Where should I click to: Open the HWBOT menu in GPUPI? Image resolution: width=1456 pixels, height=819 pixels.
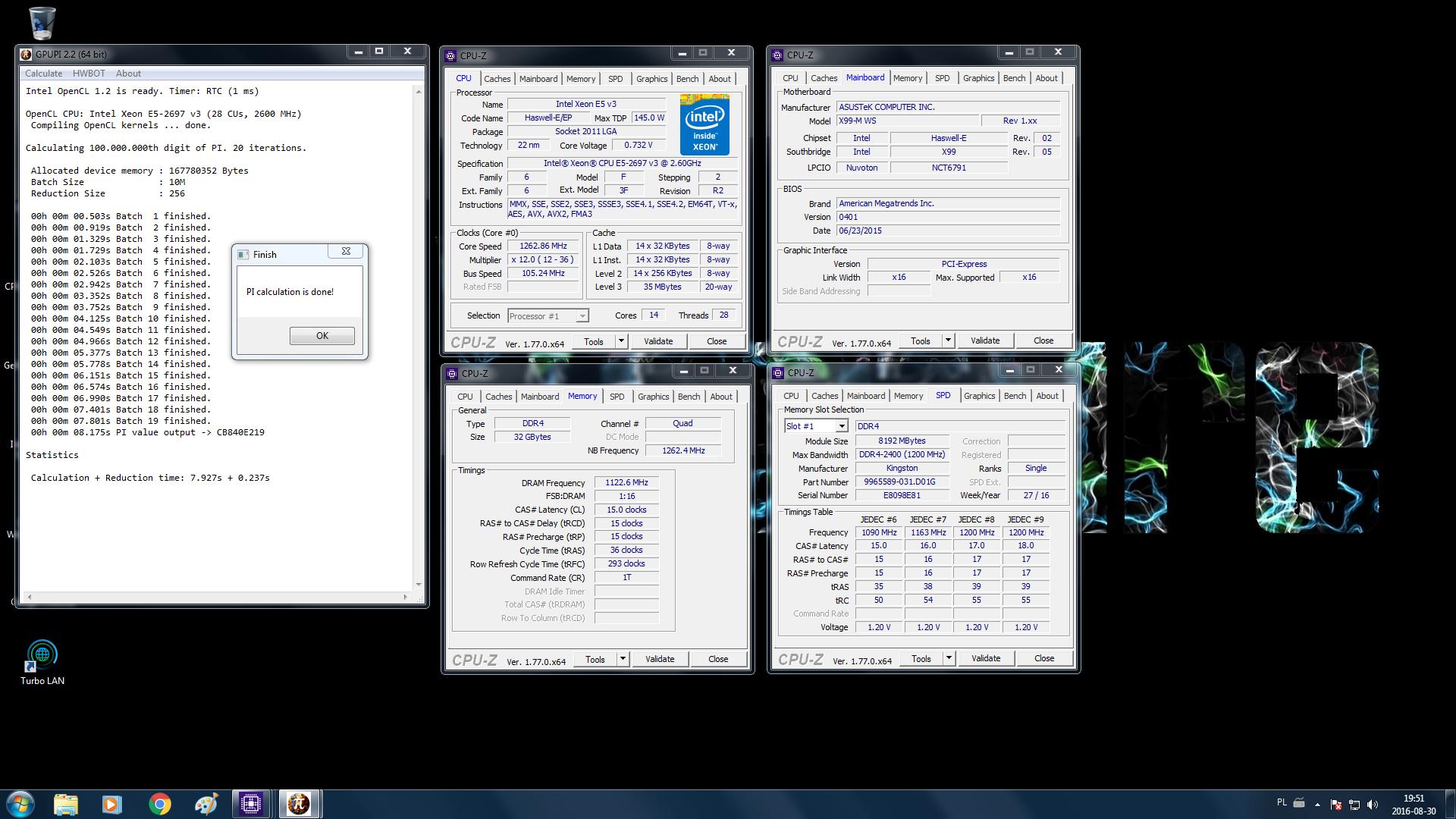tap(89, 74)
